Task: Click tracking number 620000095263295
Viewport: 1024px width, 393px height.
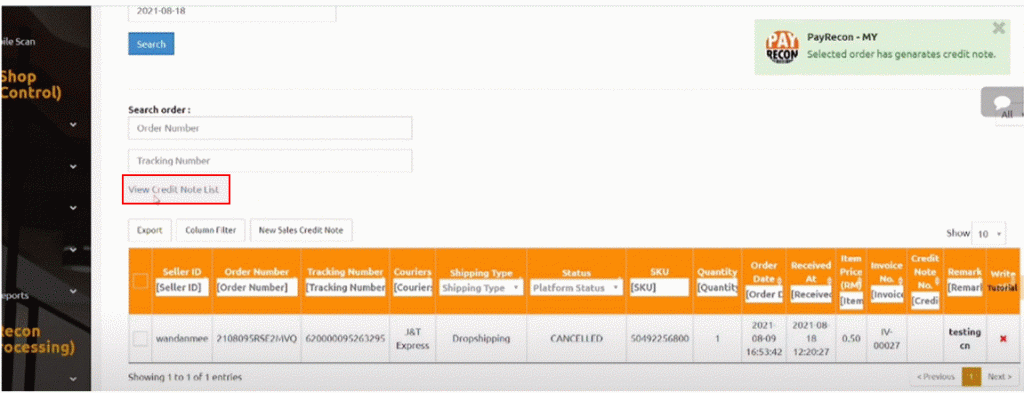Action: (x=345, y=339)
